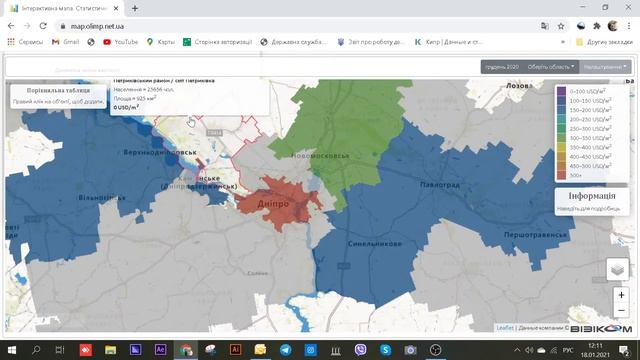The image size is (640, 360).
Task: Open the rightmost grey settings dropdown
Action: coord(605,67)
